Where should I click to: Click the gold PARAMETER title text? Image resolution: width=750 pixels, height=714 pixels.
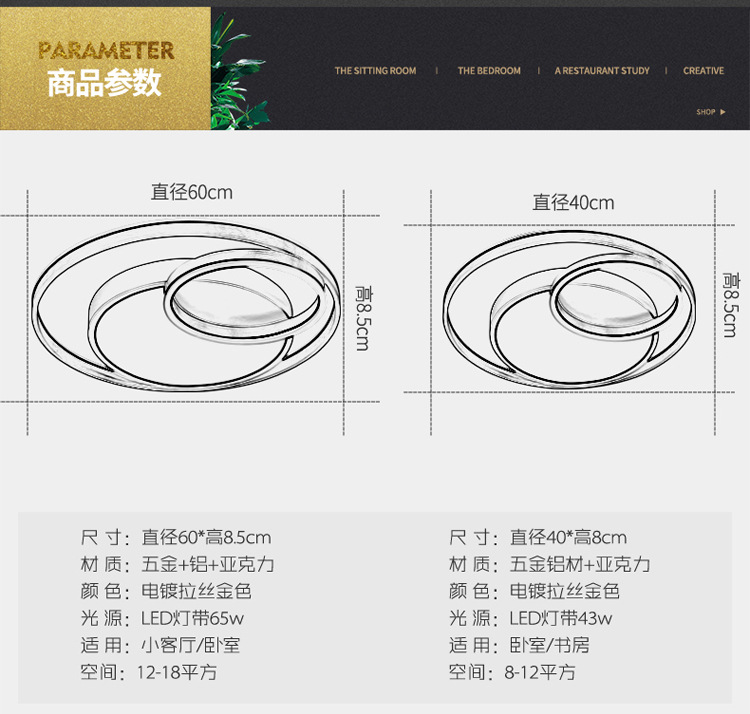pos(105,50)
